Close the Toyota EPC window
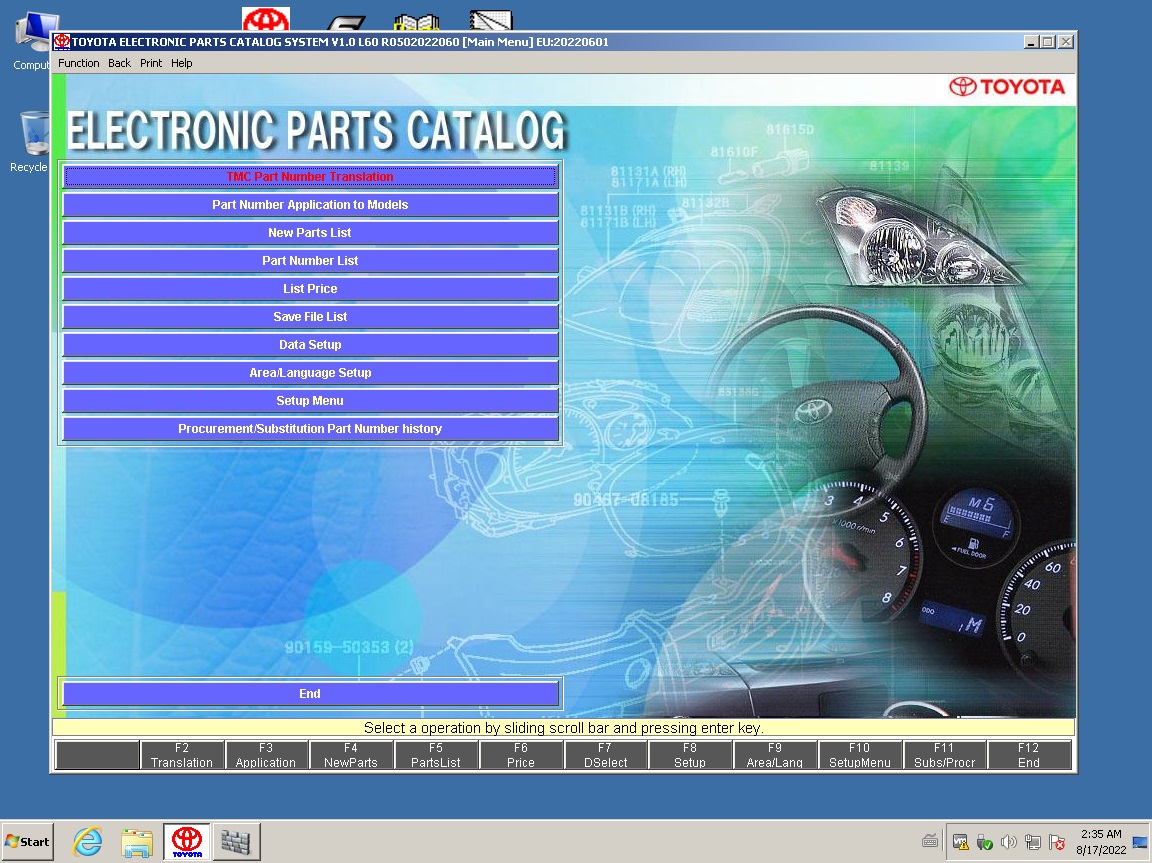This screenshot has width=1152, height=863. tap(1066, 43)
